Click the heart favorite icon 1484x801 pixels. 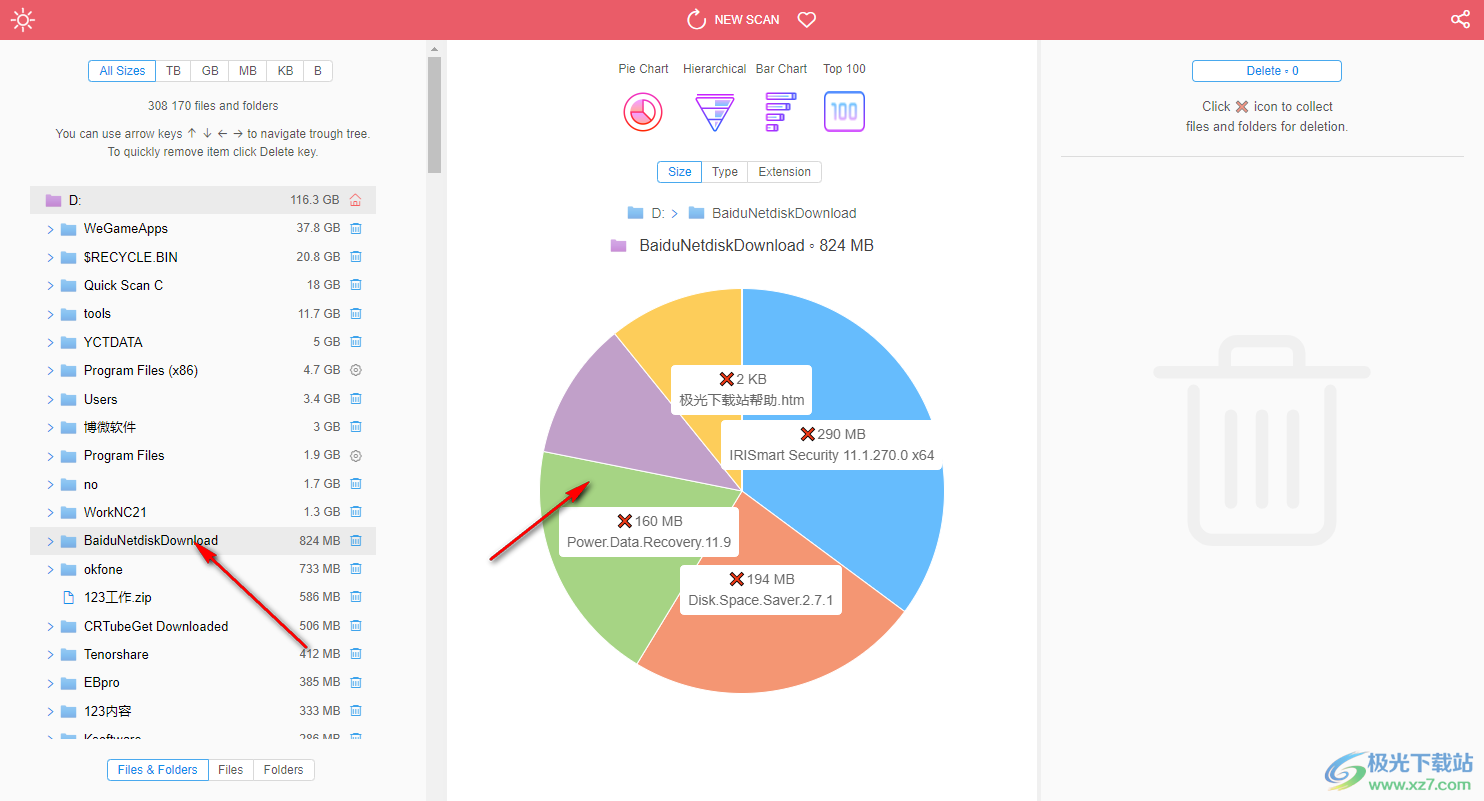[x=807, y=20]
